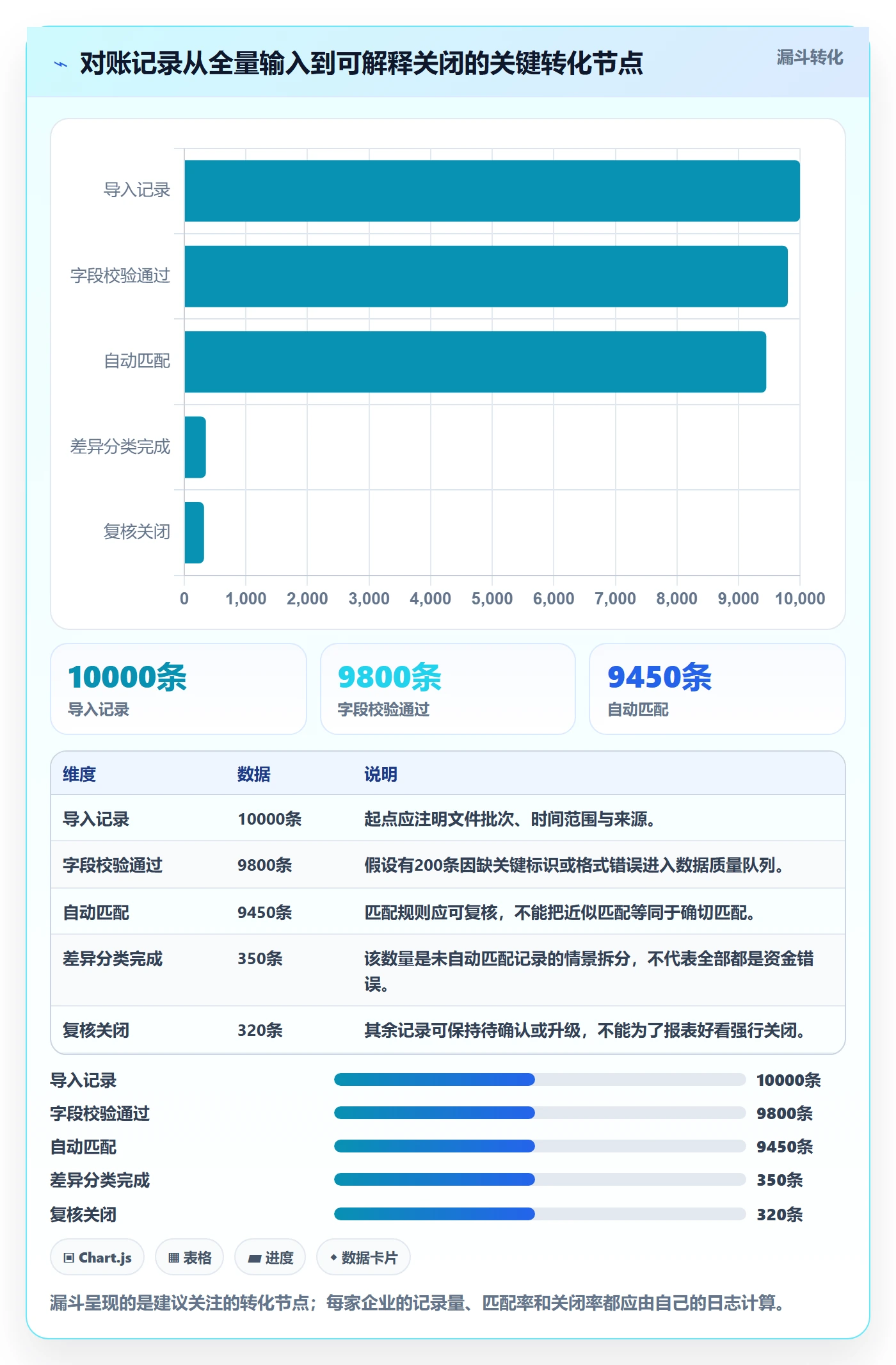Screen dimensions: 896x1365
Task: Select the 9450条 自动匹配 data card
Action: click(x=717, y=689)
